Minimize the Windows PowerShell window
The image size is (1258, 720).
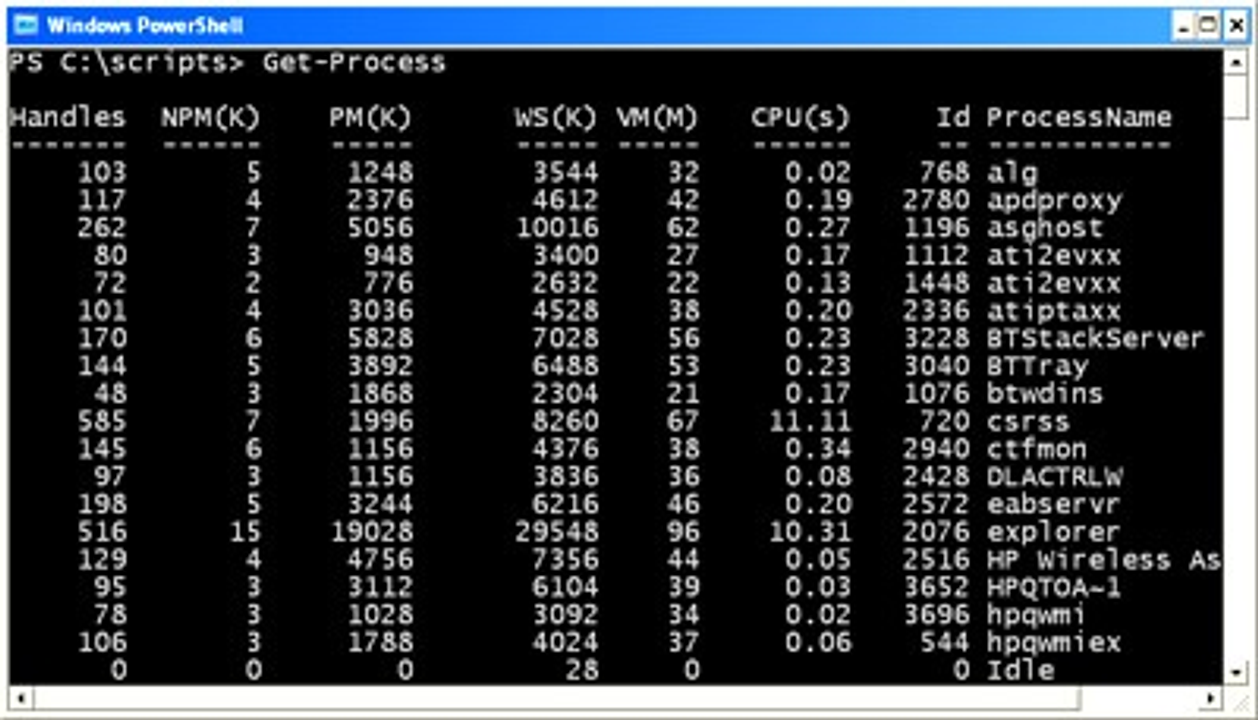pos(1182,25)
